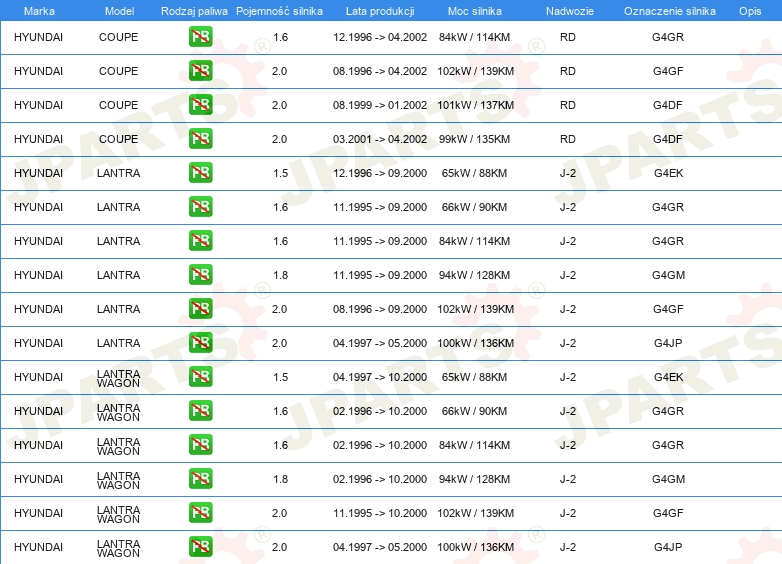Click the J-2 body cell in the LANTRA WAGON 1.8 row

(568, 479)
